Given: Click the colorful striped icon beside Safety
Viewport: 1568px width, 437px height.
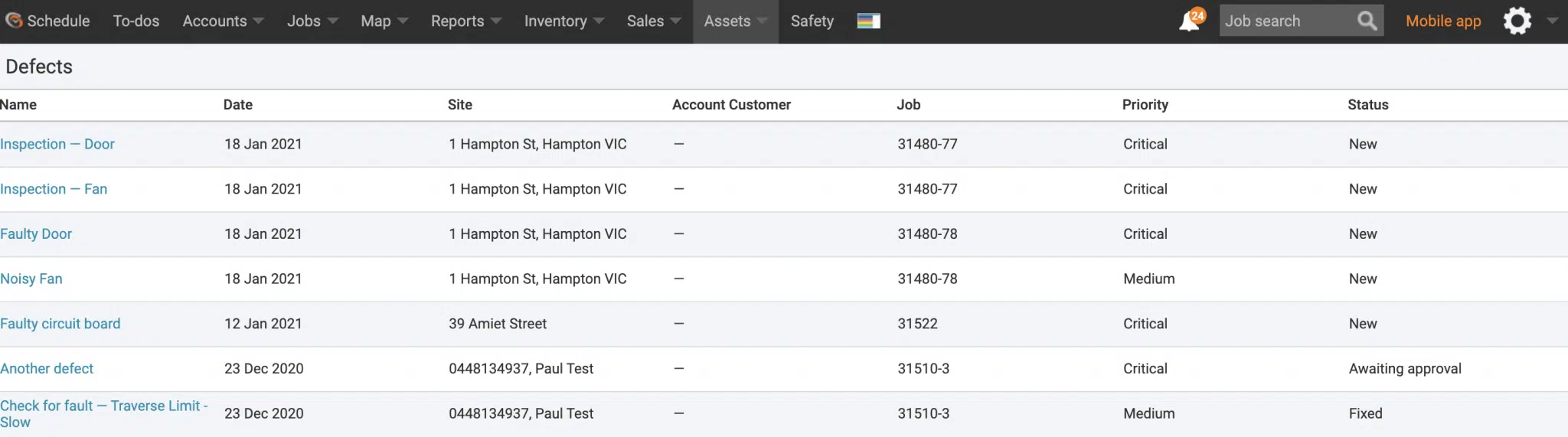Looking at the screenshot, I should 868,21.
